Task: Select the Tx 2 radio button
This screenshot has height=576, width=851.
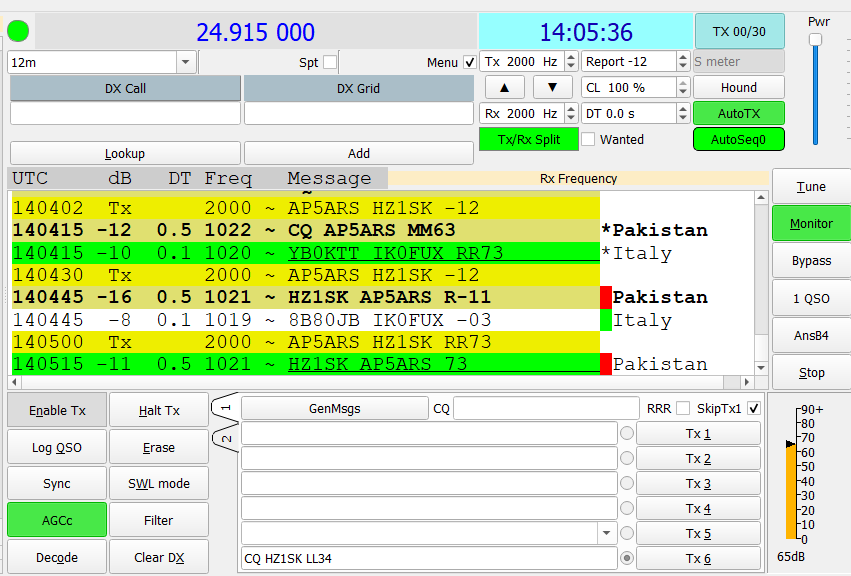Action: tap(627, 458)
